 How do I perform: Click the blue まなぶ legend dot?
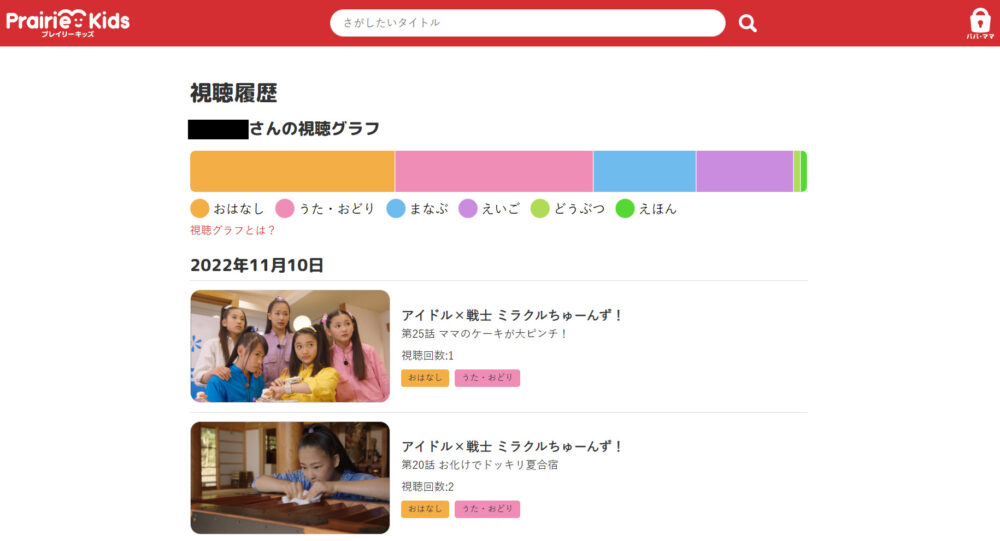click(396, 209)
